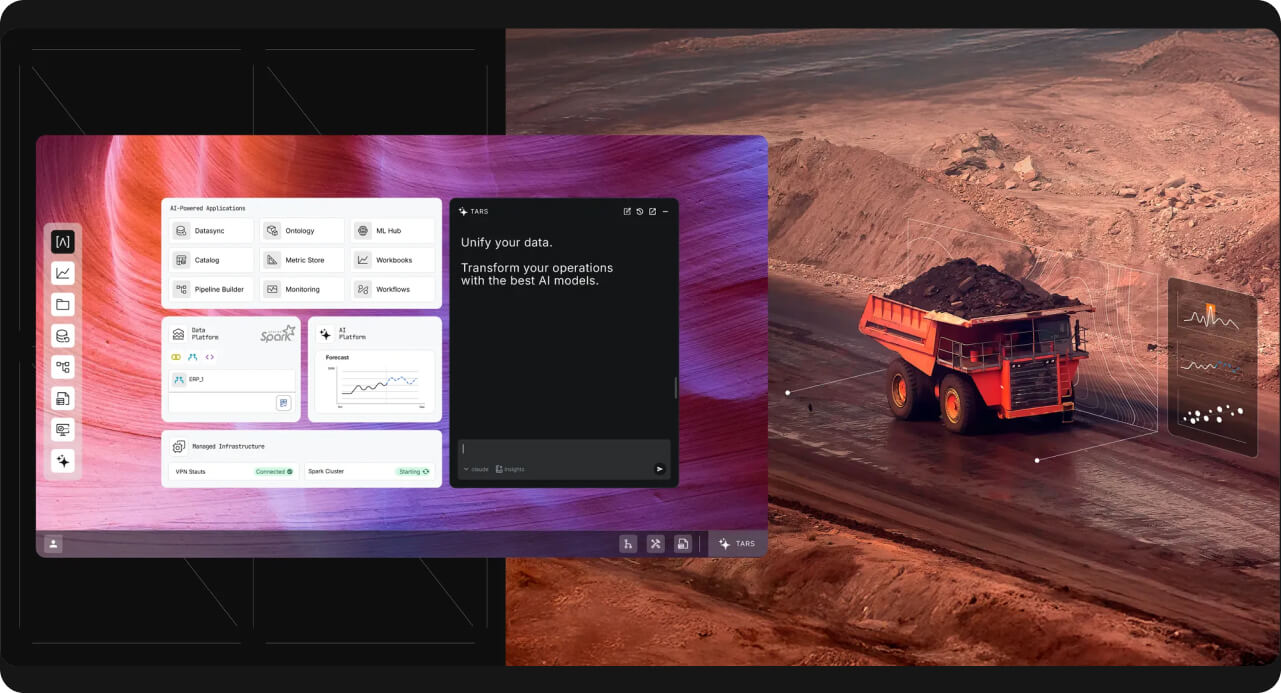This screenshot has width=1281, height=693.
Task: Toggle the Insights option in chat
Action: point(510,469)
